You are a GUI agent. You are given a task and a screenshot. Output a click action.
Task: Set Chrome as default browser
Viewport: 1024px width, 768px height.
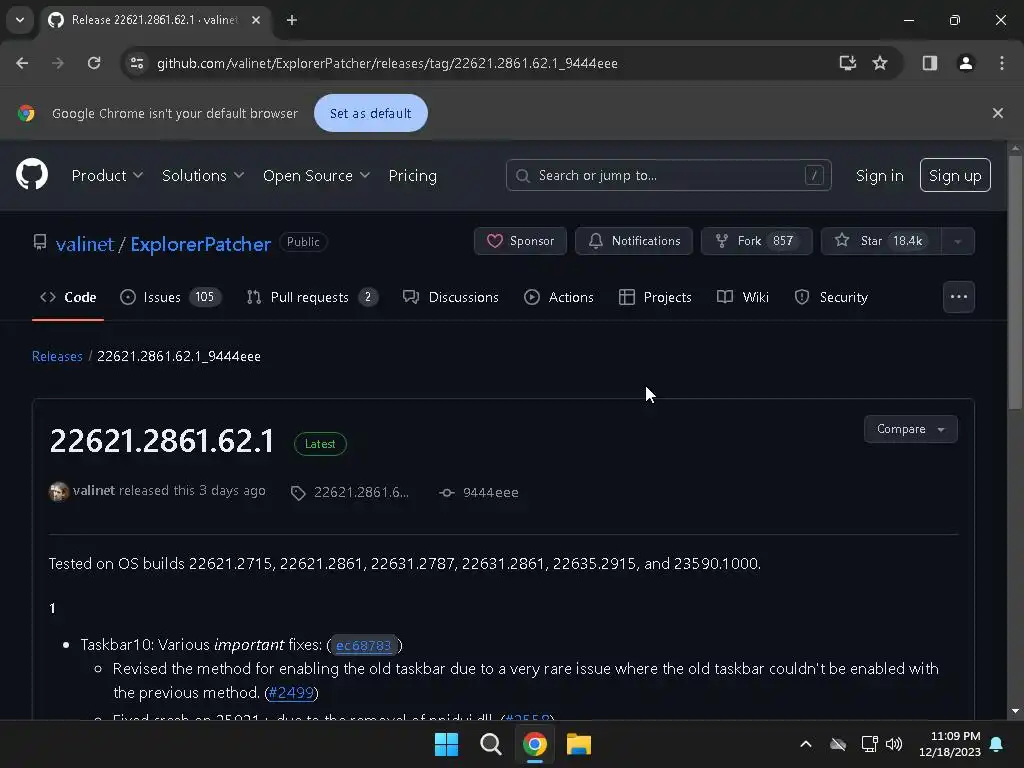pos(370,113)
